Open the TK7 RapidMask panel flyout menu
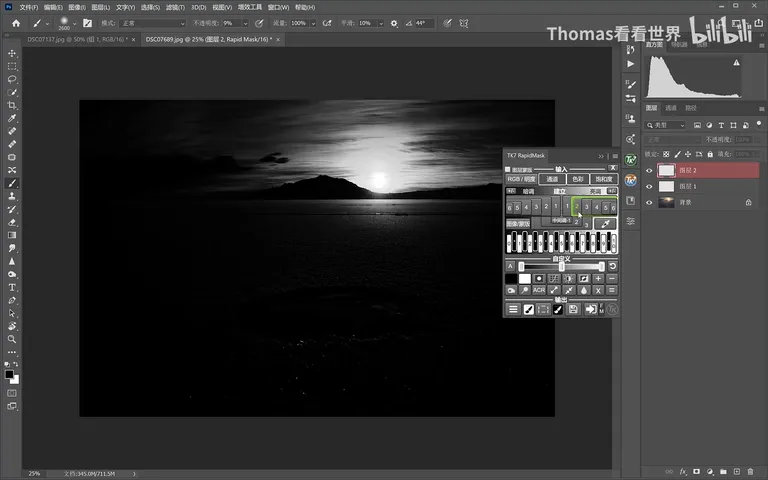The height and width of the screenshot is (480, 768). (615, 156)
